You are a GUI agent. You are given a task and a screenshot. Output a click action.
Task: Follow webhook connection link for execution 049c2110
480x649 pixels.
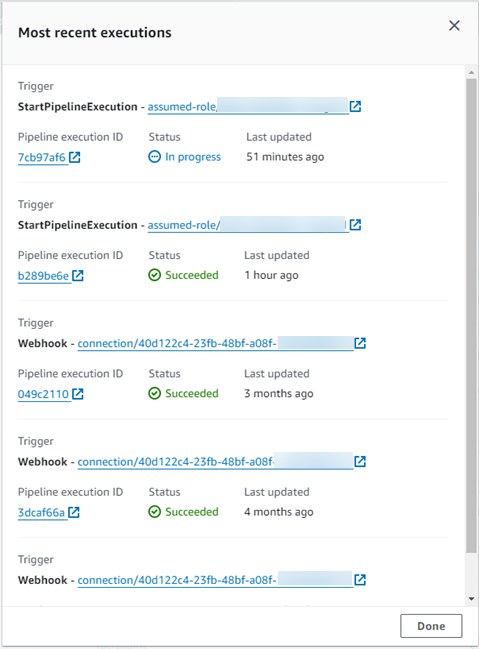point(215,344)
